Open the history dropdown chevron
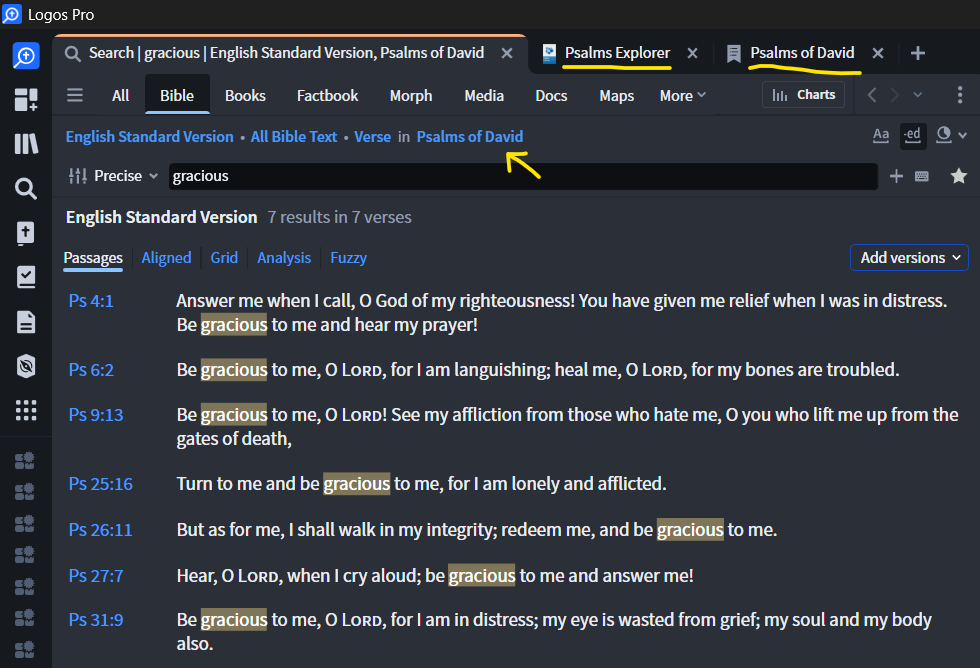The width and height of the screenshot is (980, 668). point(918,95)
